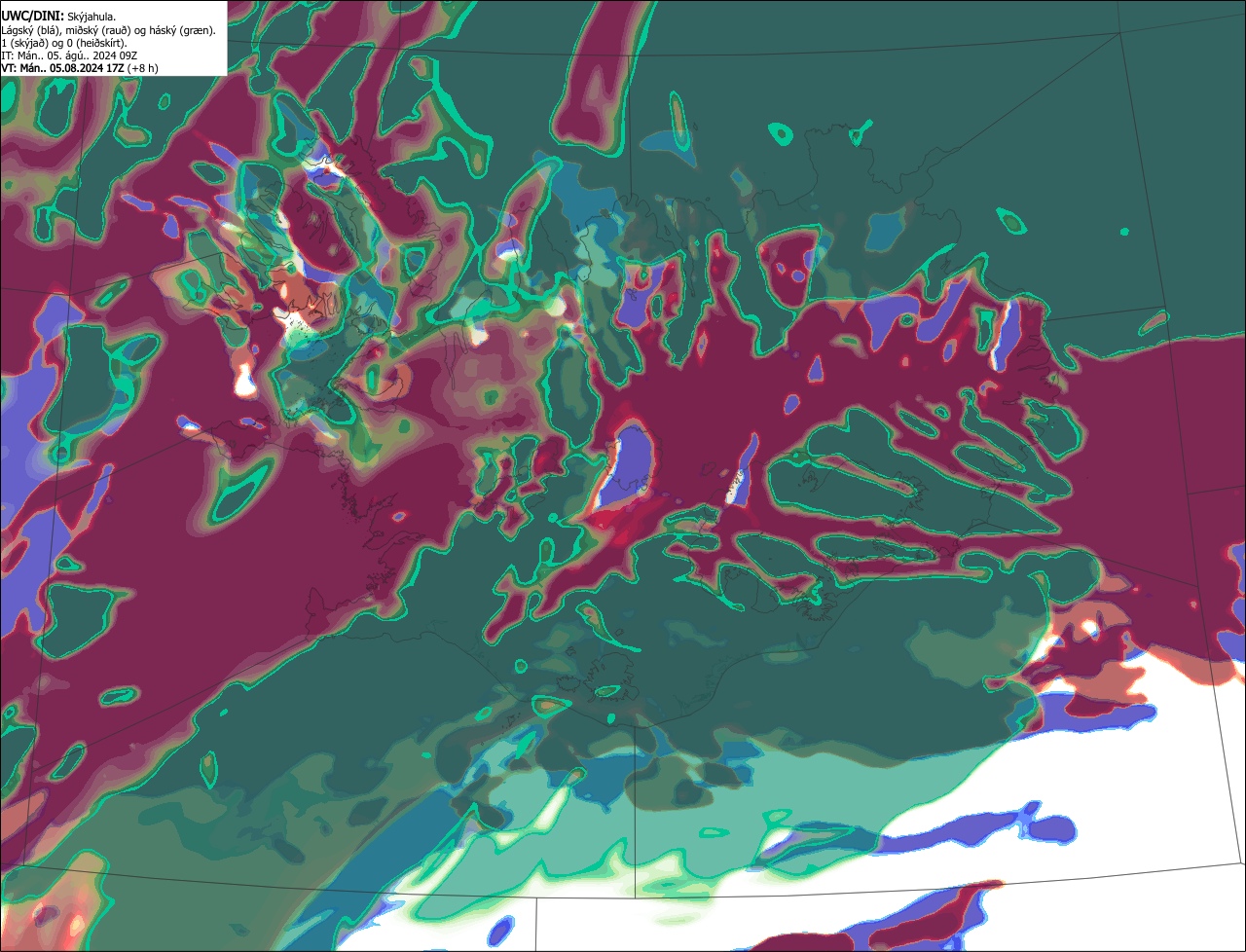The width and height of the screenshot is (1246, 952).
Task: Click the '1 (skýjað) og 0 (heiðskírt).' line
Action: click(x=63, y=43)
